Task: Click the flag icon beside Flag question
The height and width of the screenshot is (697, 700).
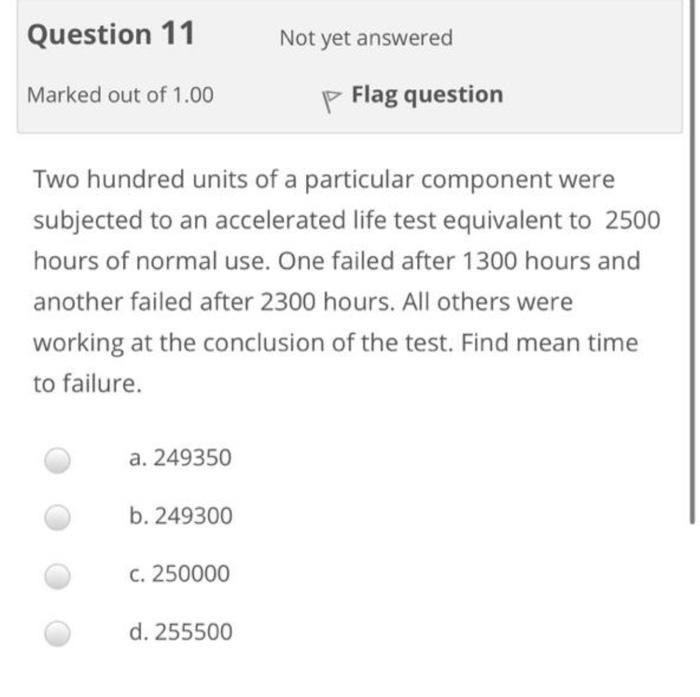Action: pos(331,101)
